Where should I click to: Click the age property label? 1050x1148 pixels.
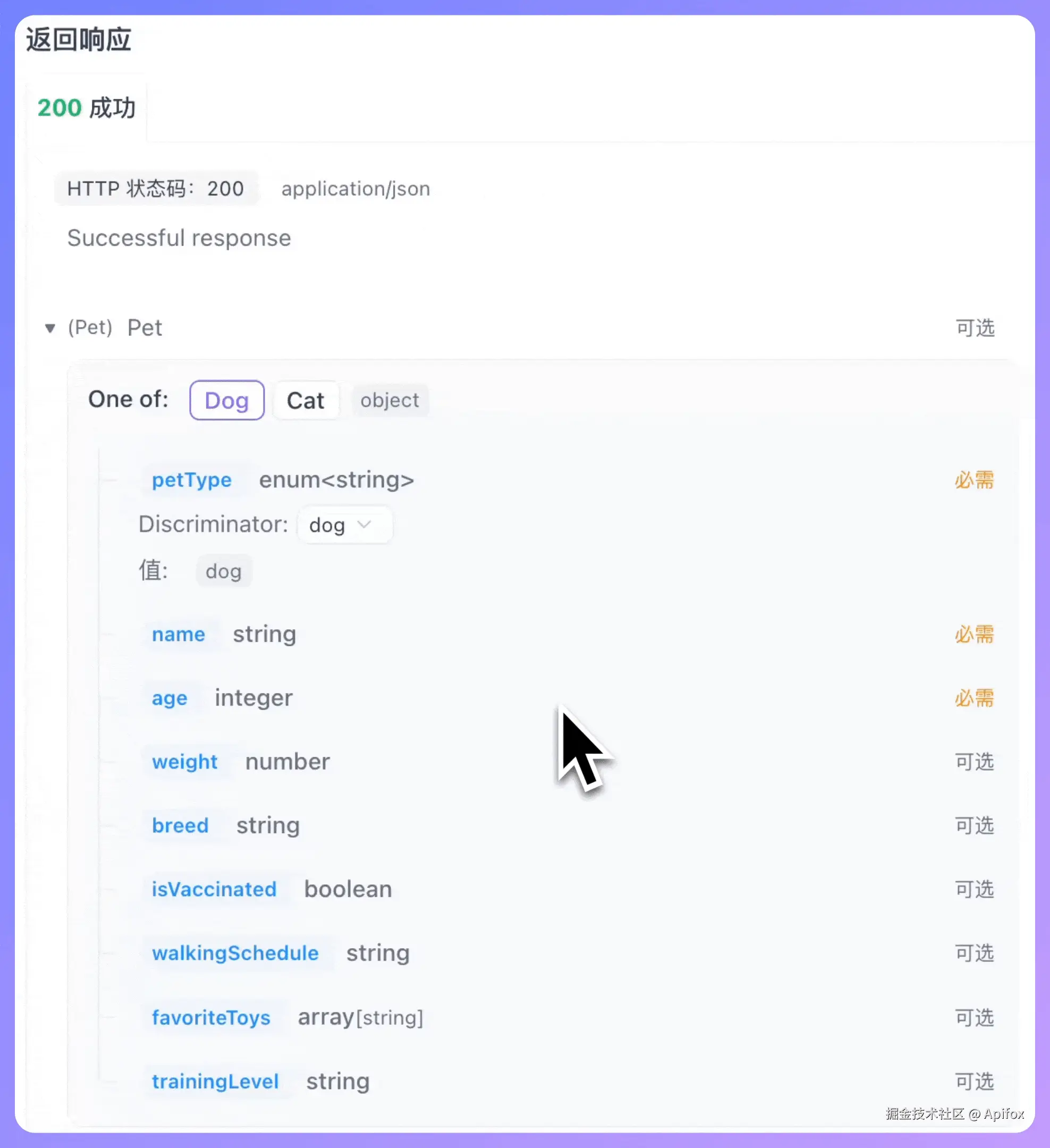169,698
